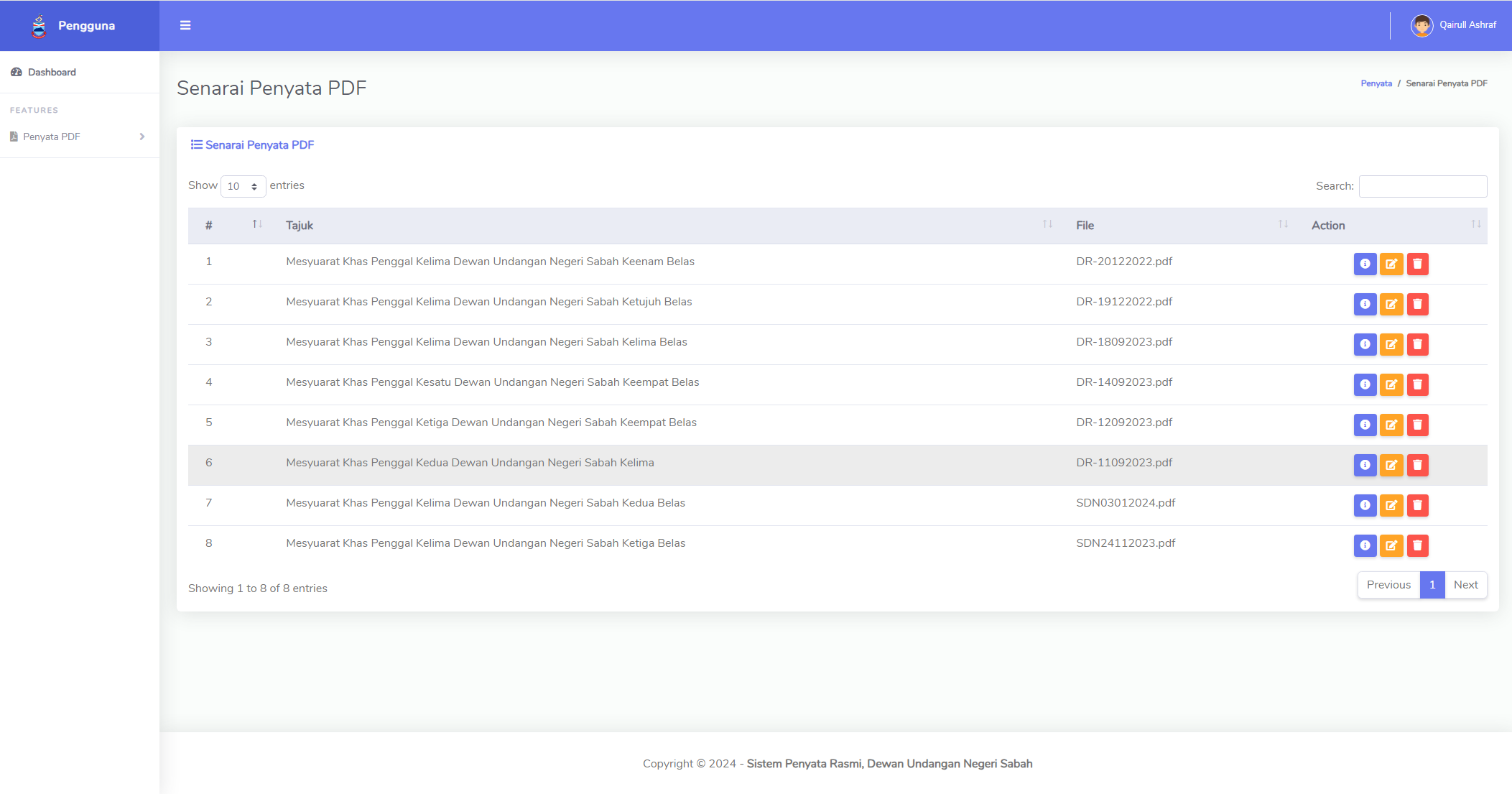Viewport: 1512px width, 794px height.
Task: Click the edit icon for SDN24112023.pdf
Action: click(1391, 545)
